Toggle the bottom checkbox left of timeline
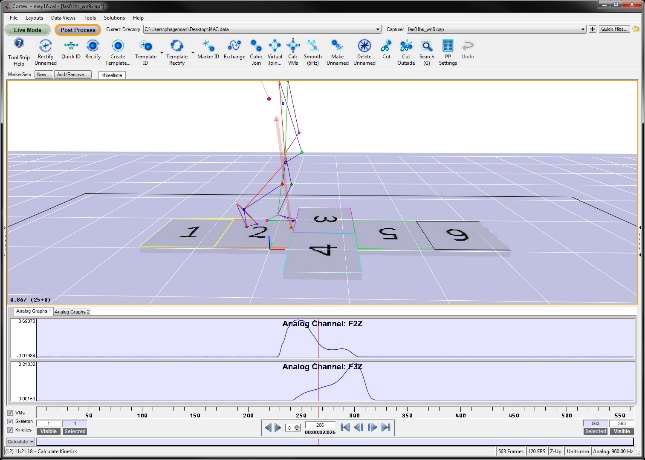Viewport: 645px width, 460px height. pyautogui.click(x=10, y=430)
